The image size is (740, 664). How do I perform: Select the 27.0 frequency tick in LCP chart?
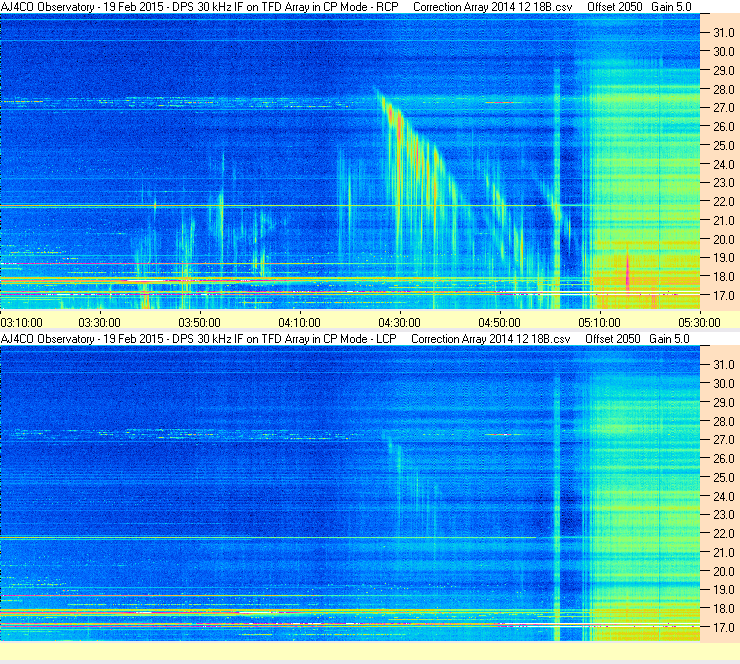pos(723,440)
